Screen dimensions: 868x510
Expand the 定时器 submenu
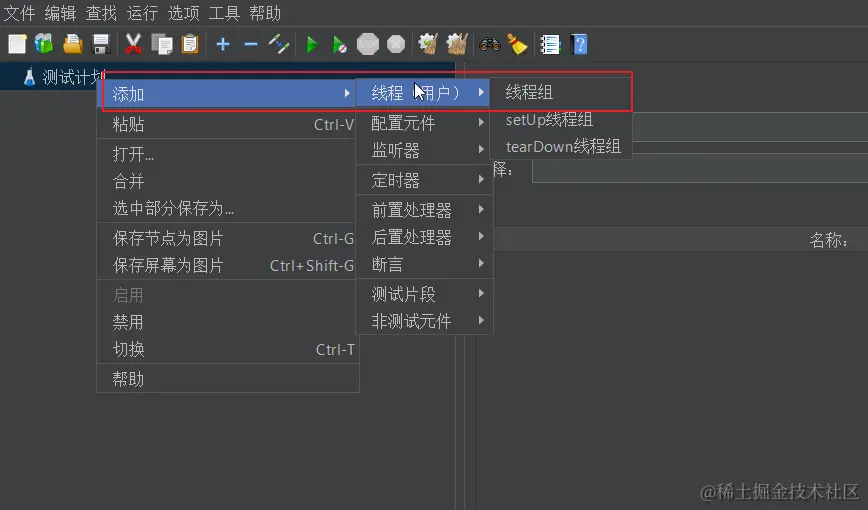pyautogui.click(x=424, y=180)
